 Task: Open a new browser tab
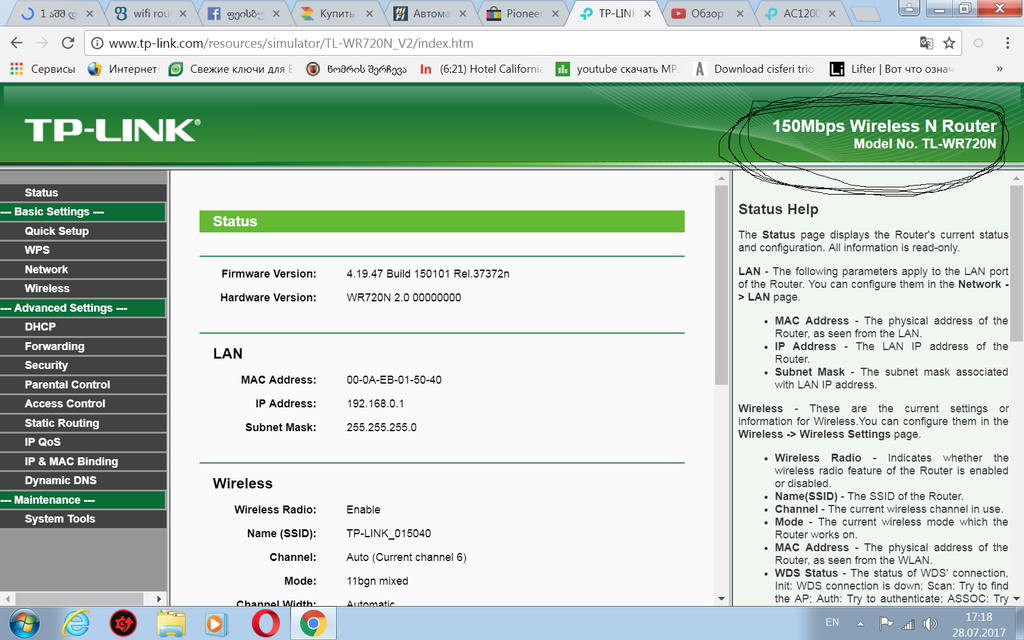tap(866, 14)
